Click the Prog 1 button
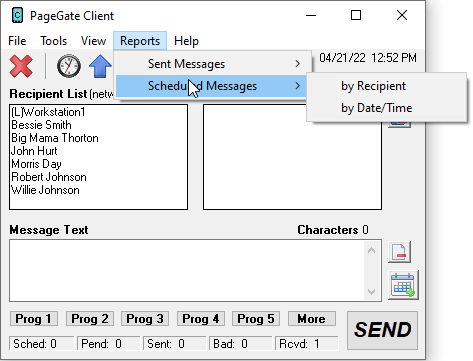This screenshot has width=473, height=361. click(34, 319)
